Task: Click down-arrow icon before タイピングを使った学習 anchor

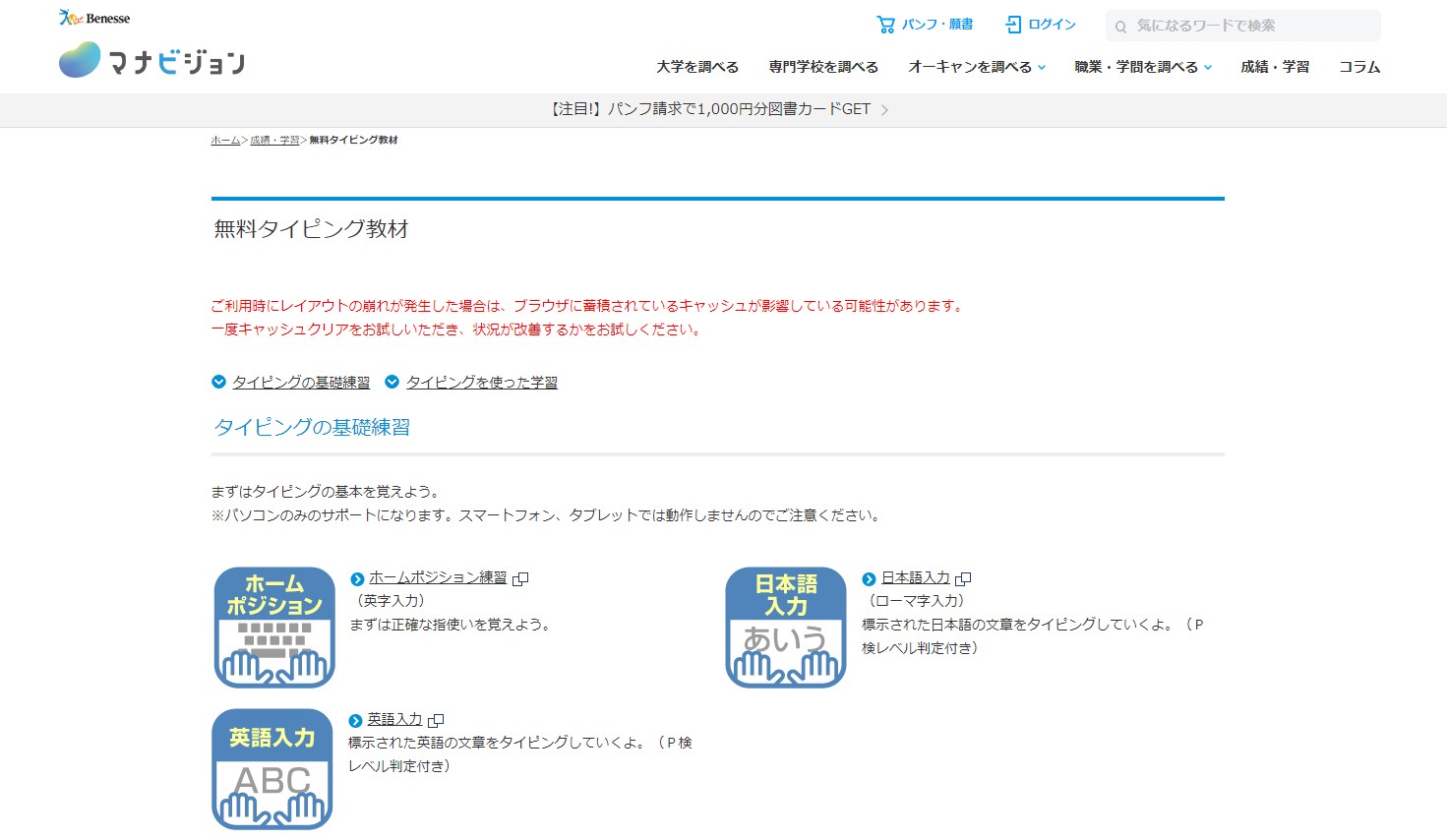Action: coord(392,382)
